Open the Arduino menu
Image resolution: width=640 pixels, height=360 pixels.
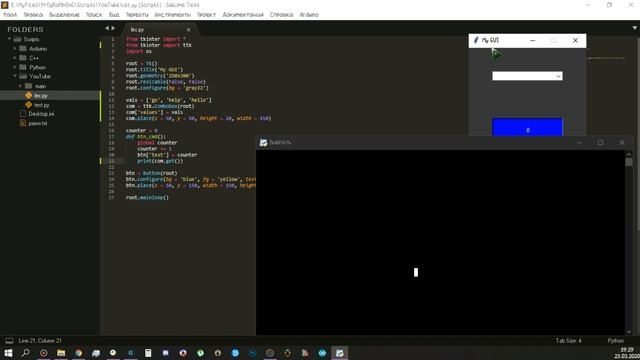pyautogui.click(x=309, y=15)
